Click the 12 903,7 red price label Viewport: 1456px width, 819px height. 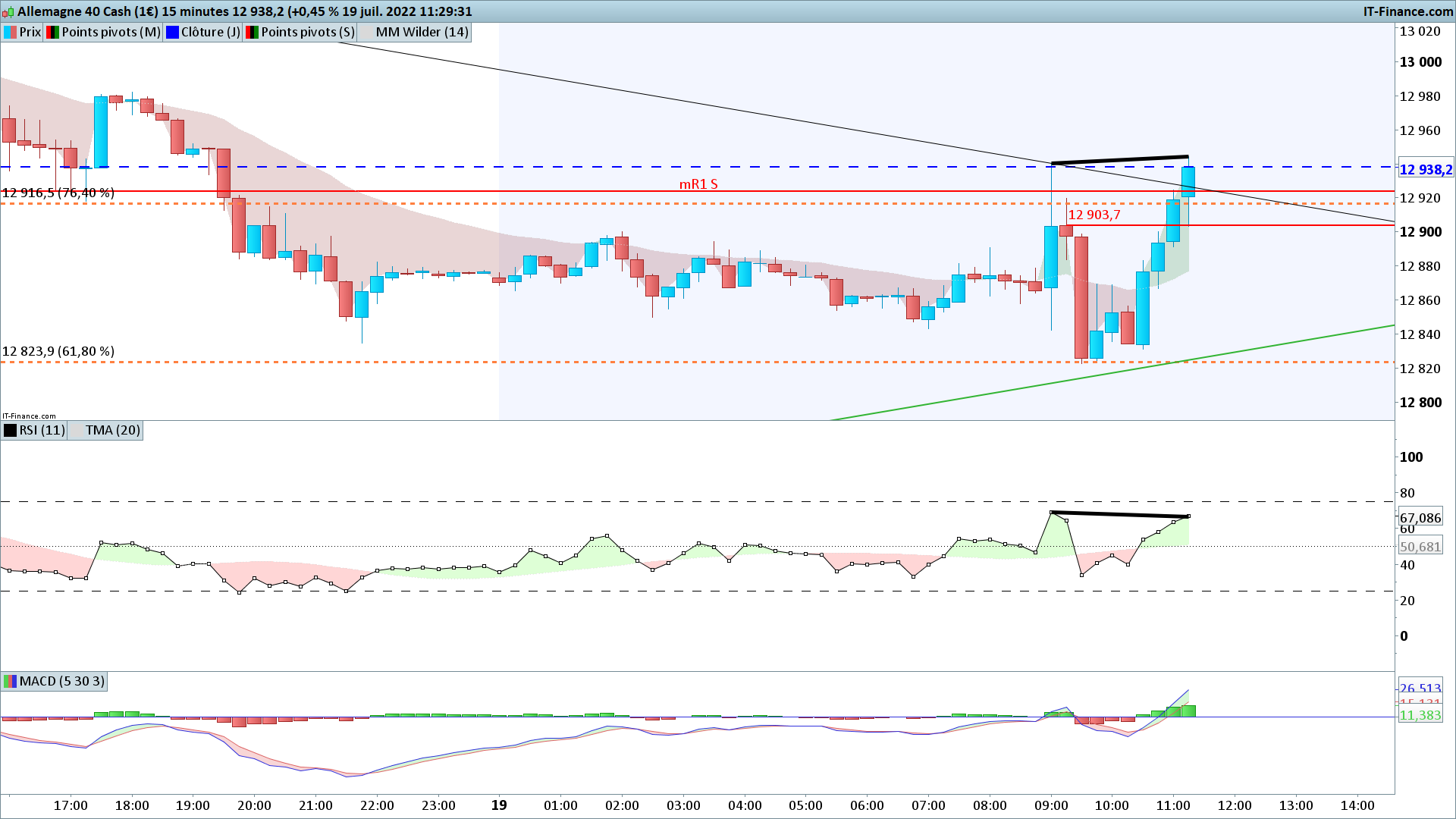tap(1094, 215)
